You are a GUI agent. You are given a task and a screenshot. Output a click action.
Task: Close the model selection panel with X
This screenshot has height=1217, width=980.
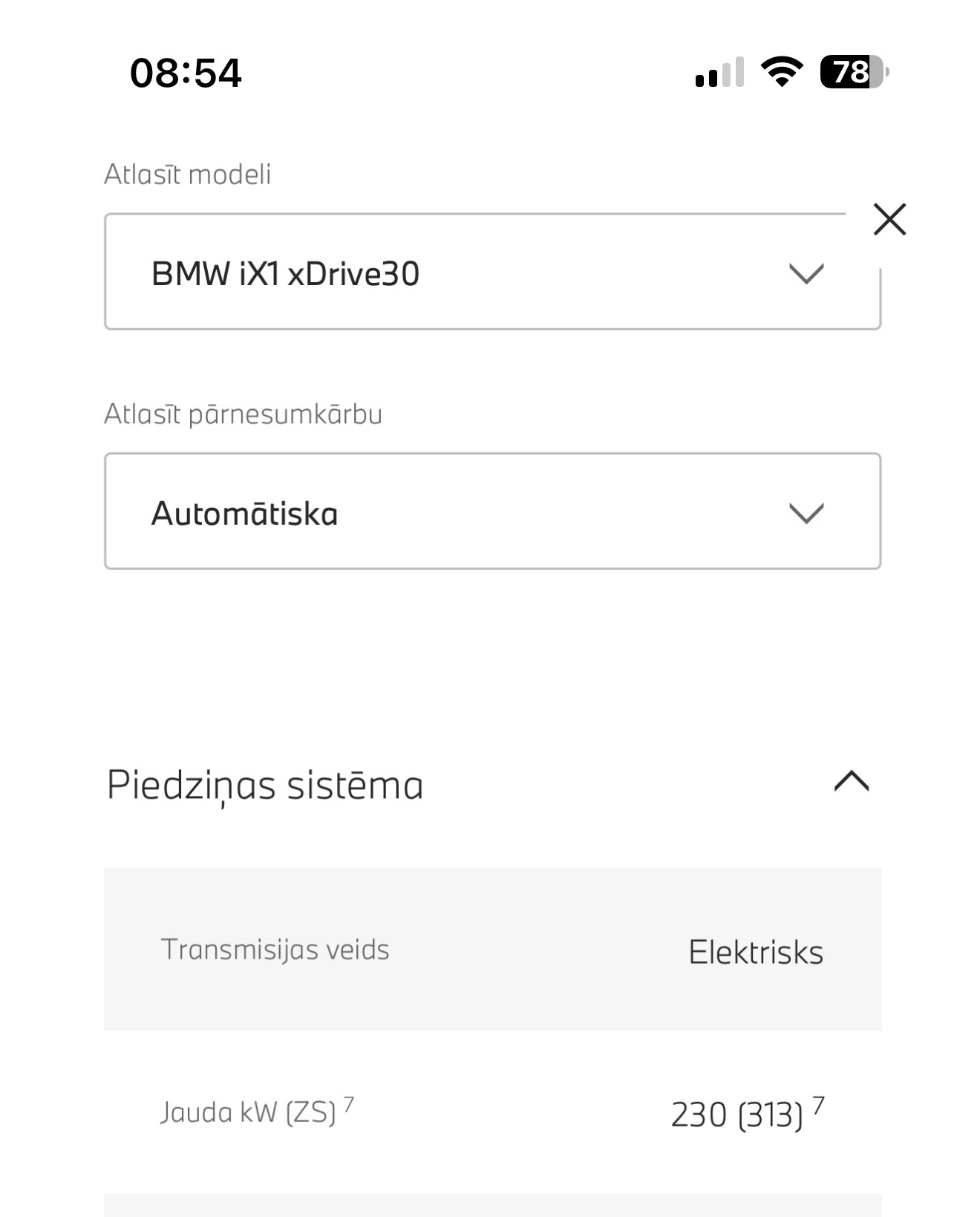[889, 219]
